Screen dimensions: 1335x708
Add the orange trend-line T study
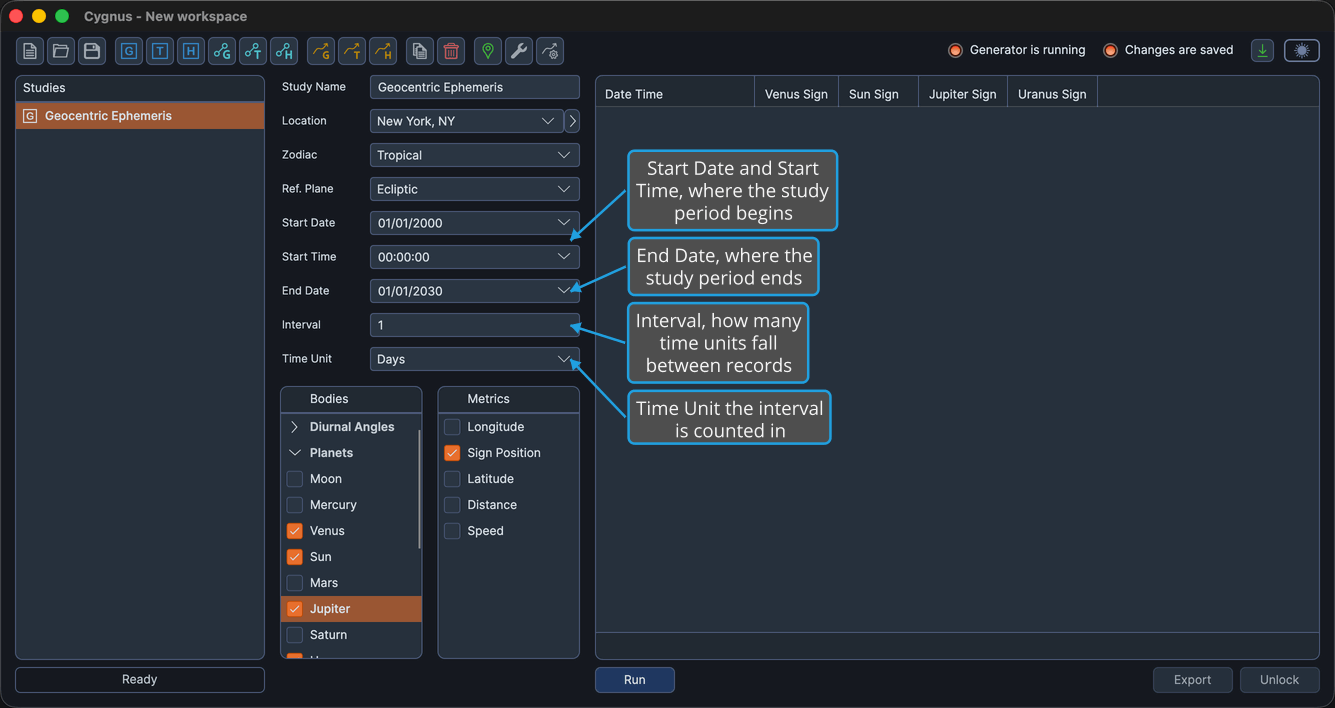(x=352, y=51)
